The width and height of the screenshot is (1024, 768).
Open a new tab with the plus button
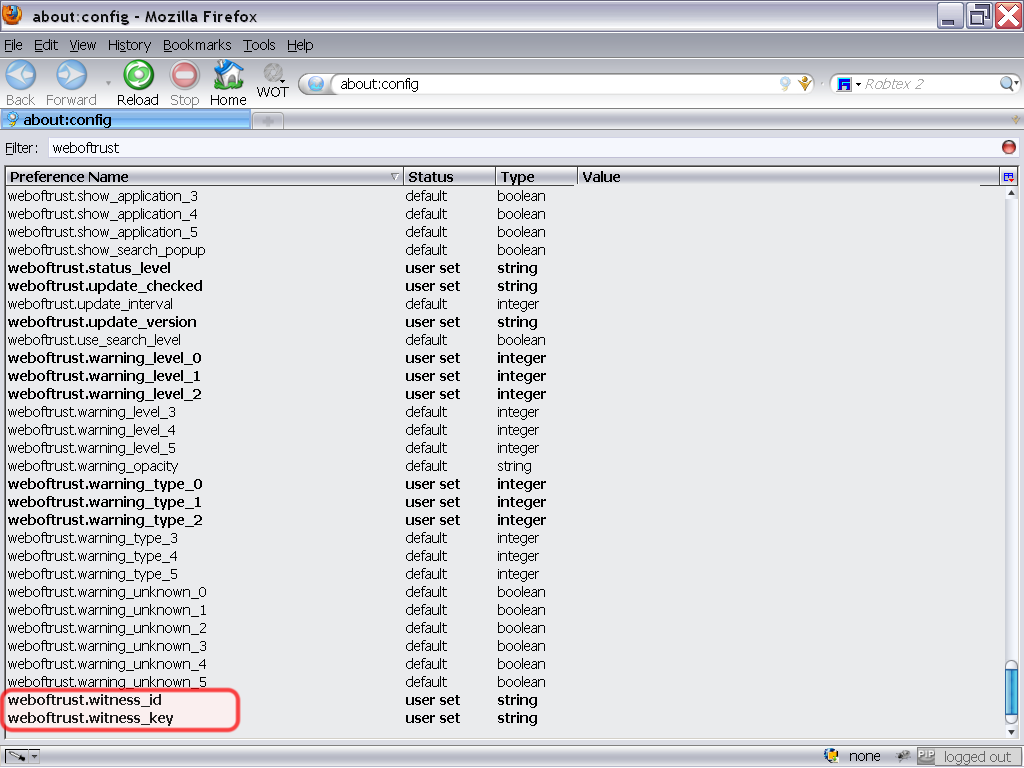[x=268, y=121]
